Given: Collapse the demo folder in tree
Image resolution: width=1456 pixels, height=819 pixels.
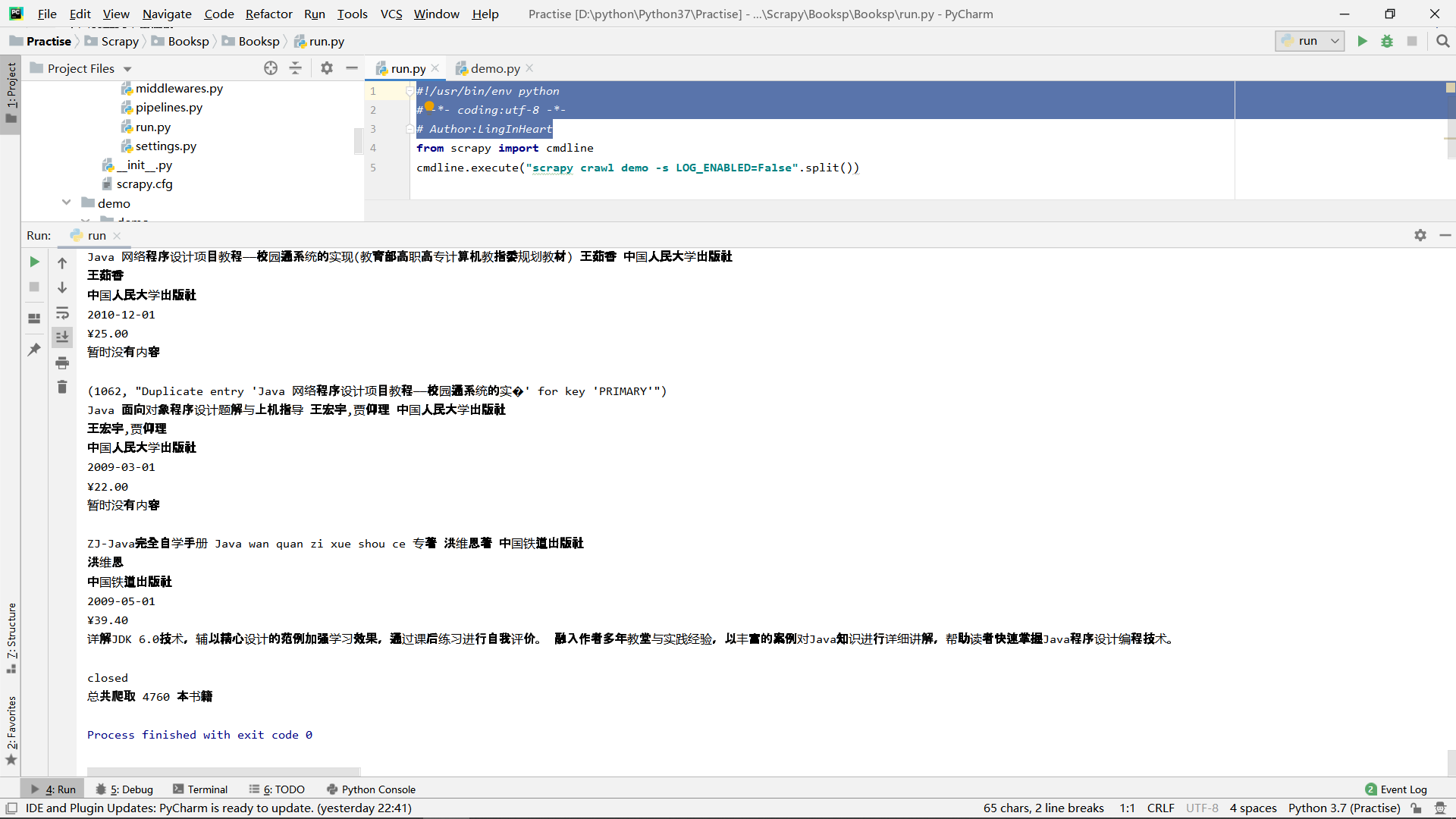Looking at the screenshot, I should 67,202.
